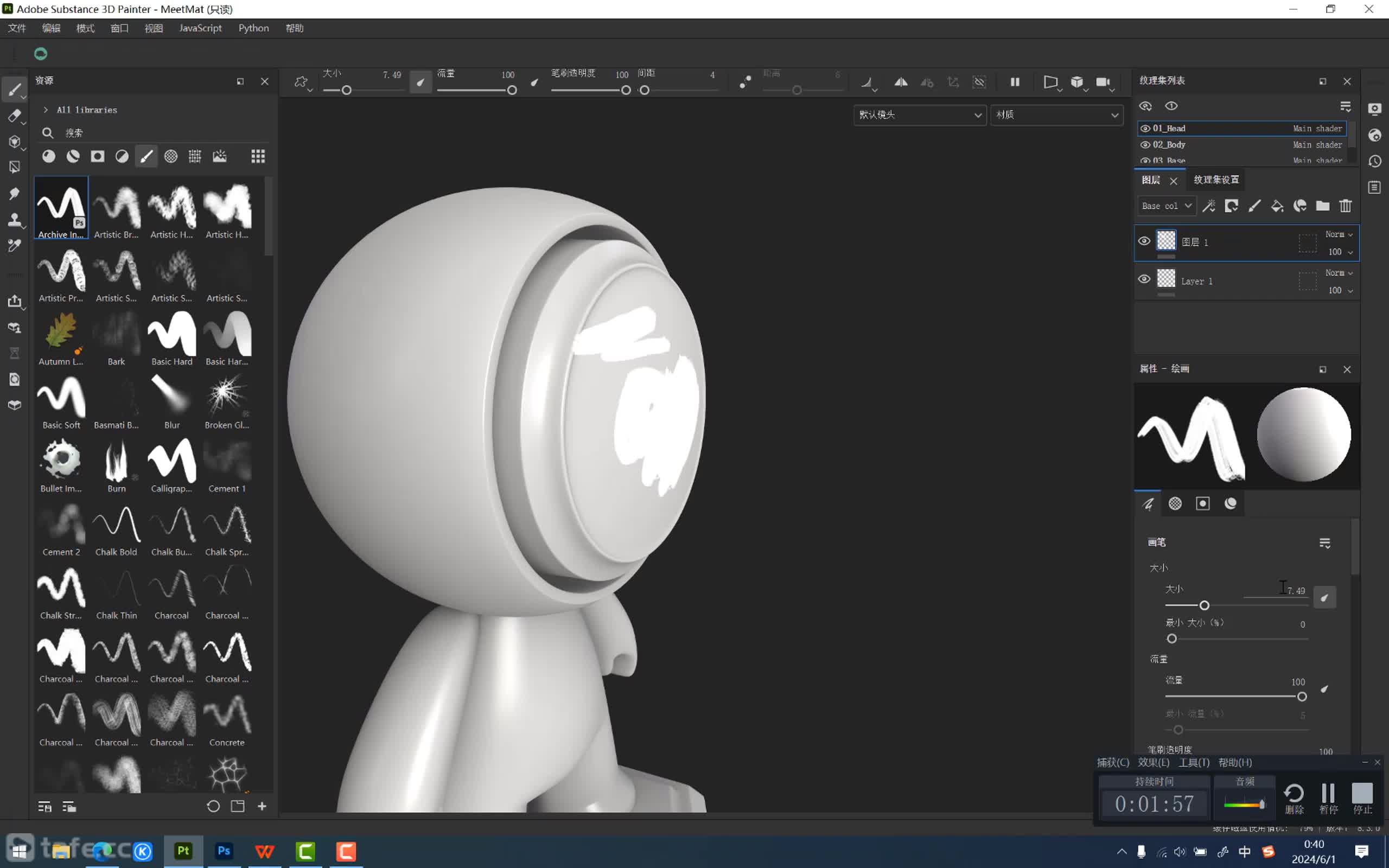Hide the Layer 1 layer with eye icon
This screenshot has height=868, width=1389.
(x=1144, y=279)
